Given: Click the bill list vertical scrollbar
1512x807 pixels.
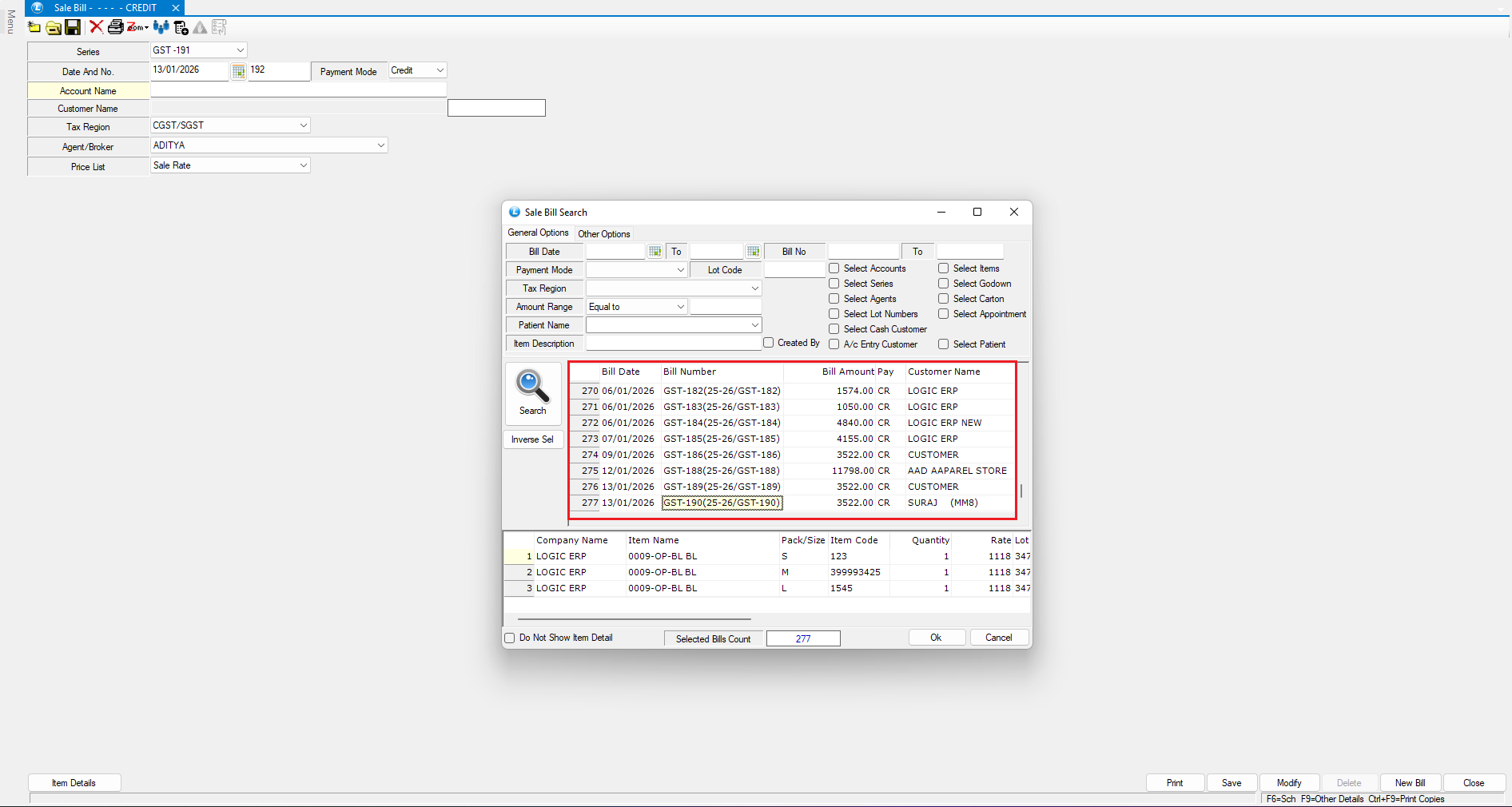Looking at the screenshot, I should coord(1021,490).
